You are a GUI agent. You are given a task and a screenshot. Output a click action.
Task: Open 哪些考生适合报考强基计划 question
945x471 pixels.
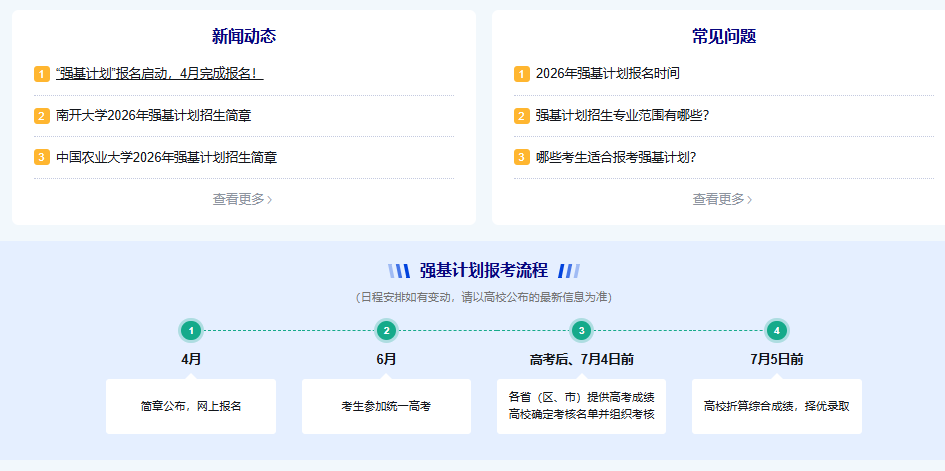(615, 157)
